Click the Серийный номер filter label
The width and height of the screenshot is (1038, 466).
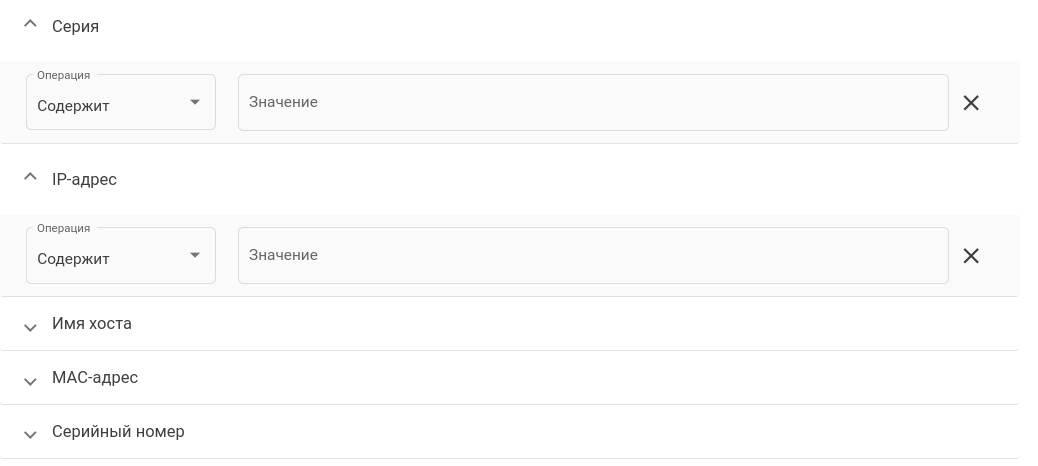tap(118, 432)
